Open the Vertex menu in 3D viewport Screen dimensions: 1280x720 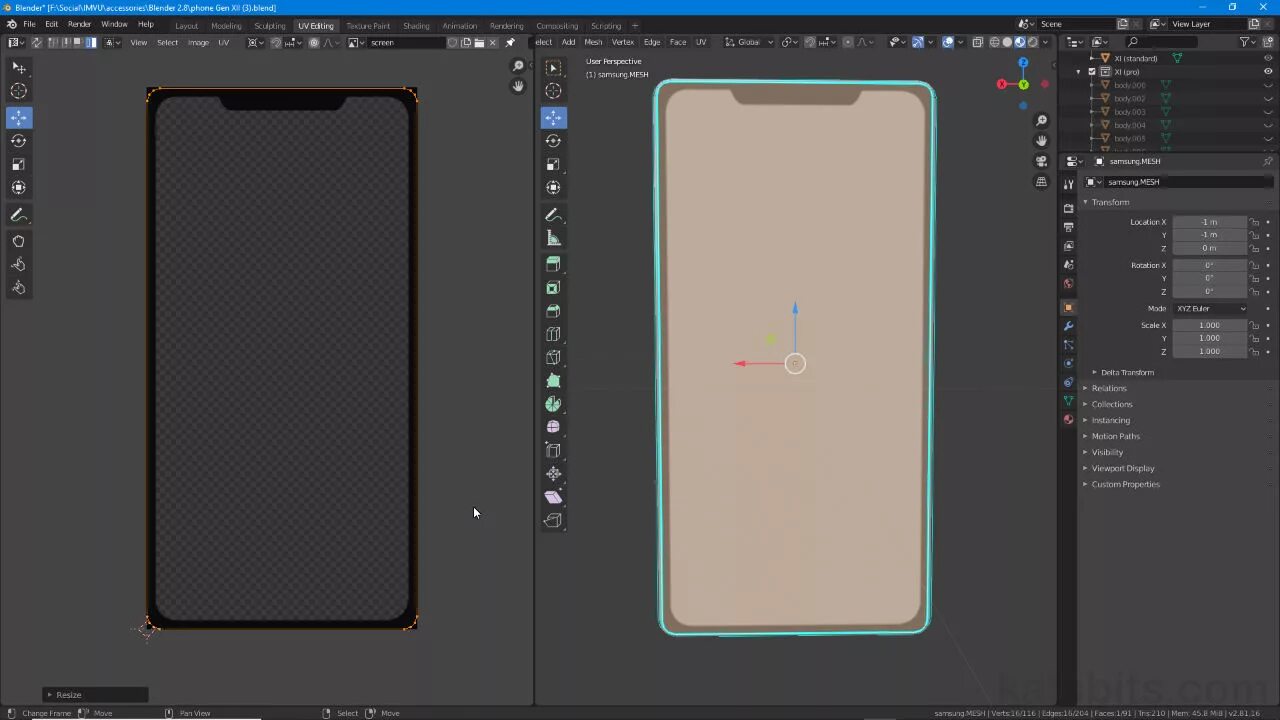point(623,42)
